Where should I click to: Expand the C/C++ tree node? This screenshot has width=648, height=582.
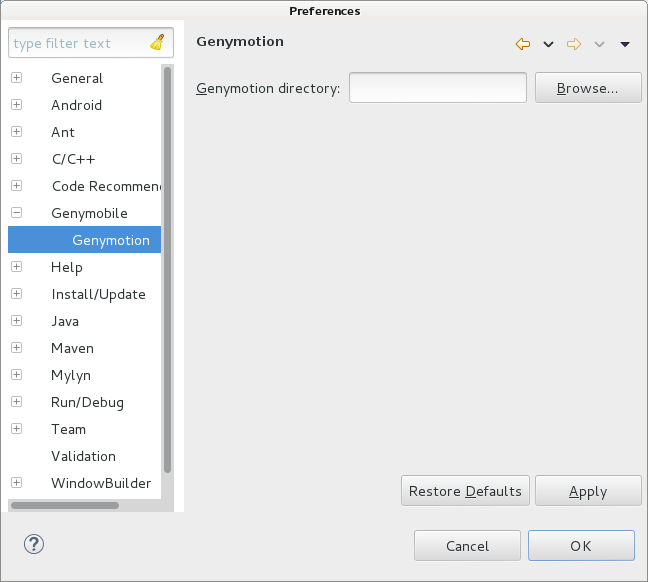click(x=17, y=159)
